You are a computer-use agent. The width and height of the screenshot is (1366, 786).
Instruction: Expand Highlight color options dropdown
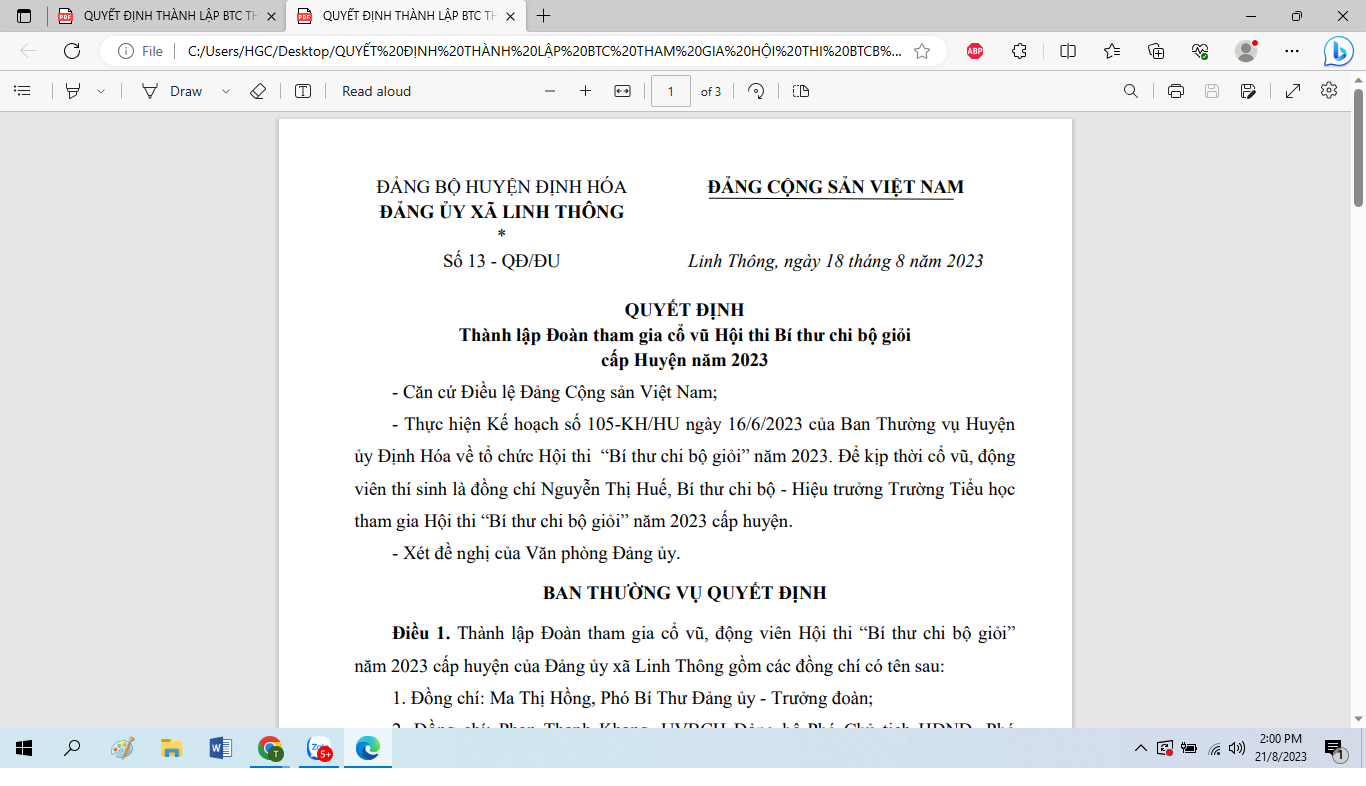coord(101,91)
